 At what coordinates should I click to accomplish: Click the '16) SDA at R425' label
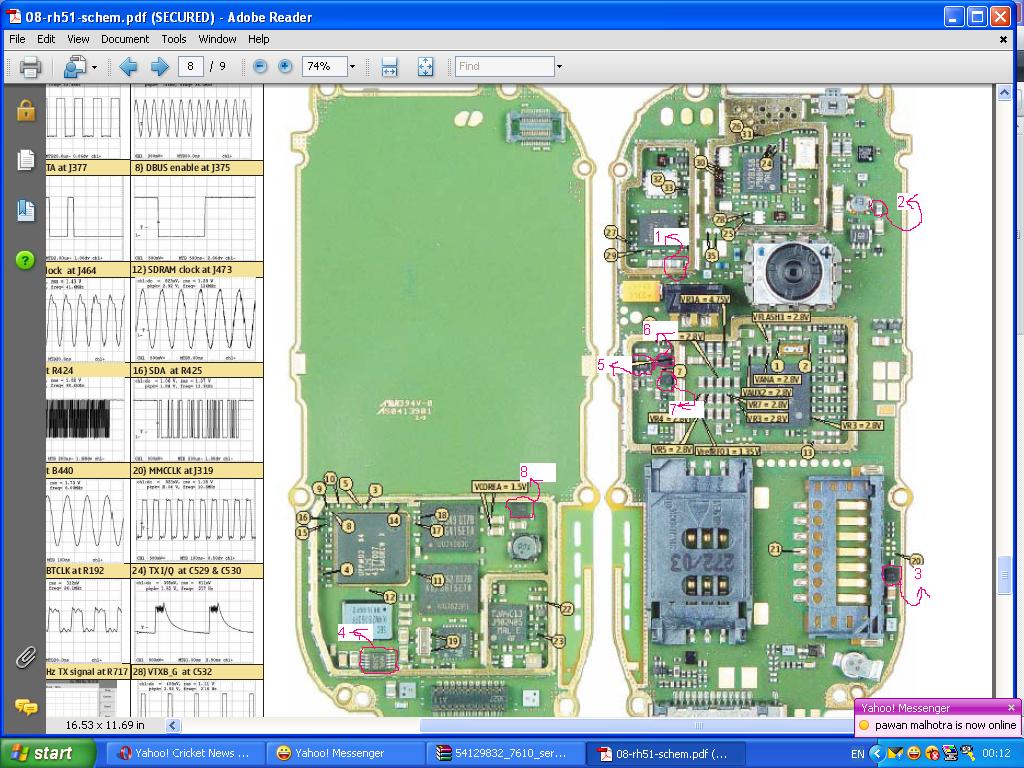[x=168, y=370]
